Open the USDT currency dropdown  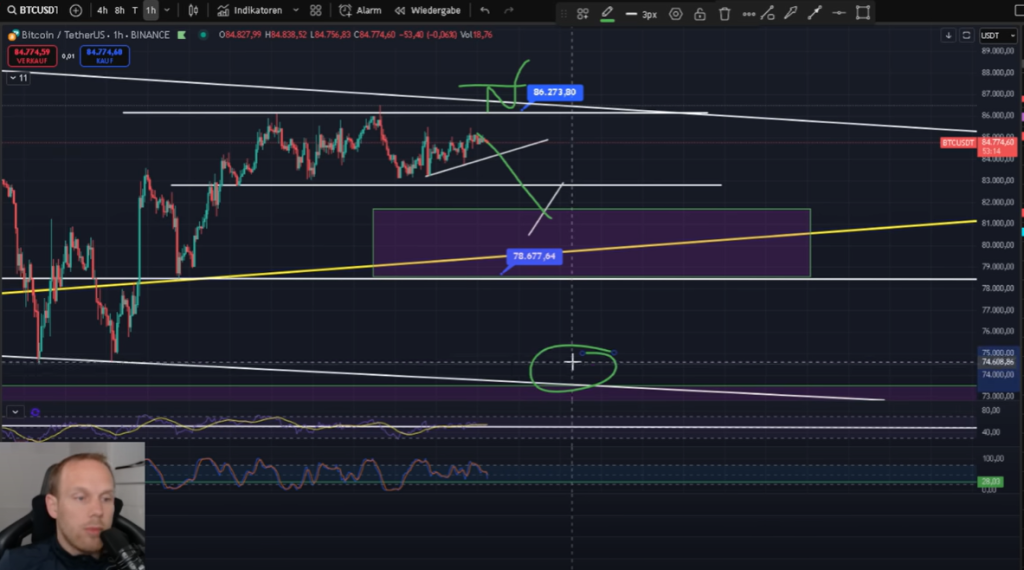coord(998,35)
